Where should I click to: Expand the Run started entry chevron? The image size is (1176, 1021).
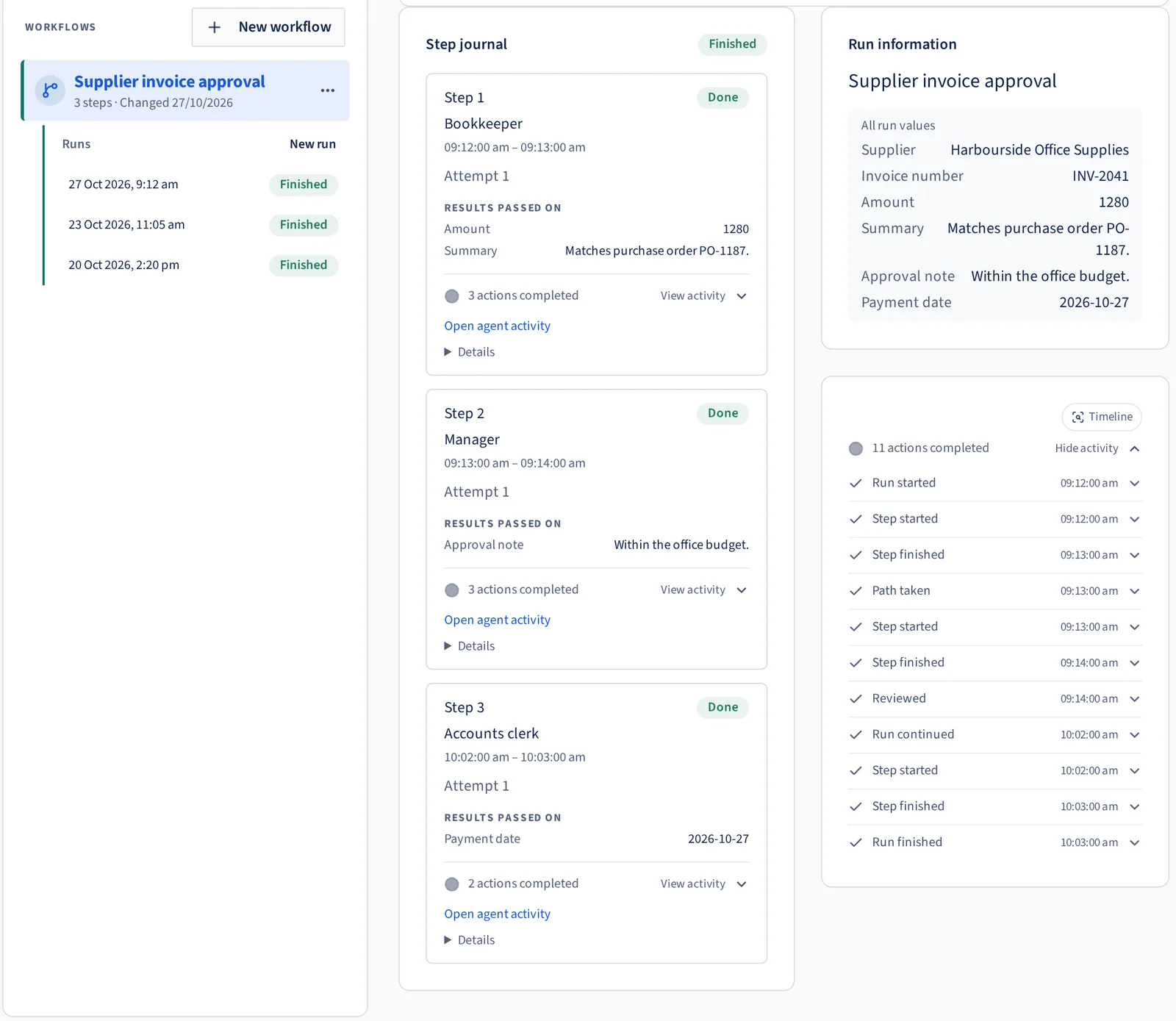coord(1135,483)
